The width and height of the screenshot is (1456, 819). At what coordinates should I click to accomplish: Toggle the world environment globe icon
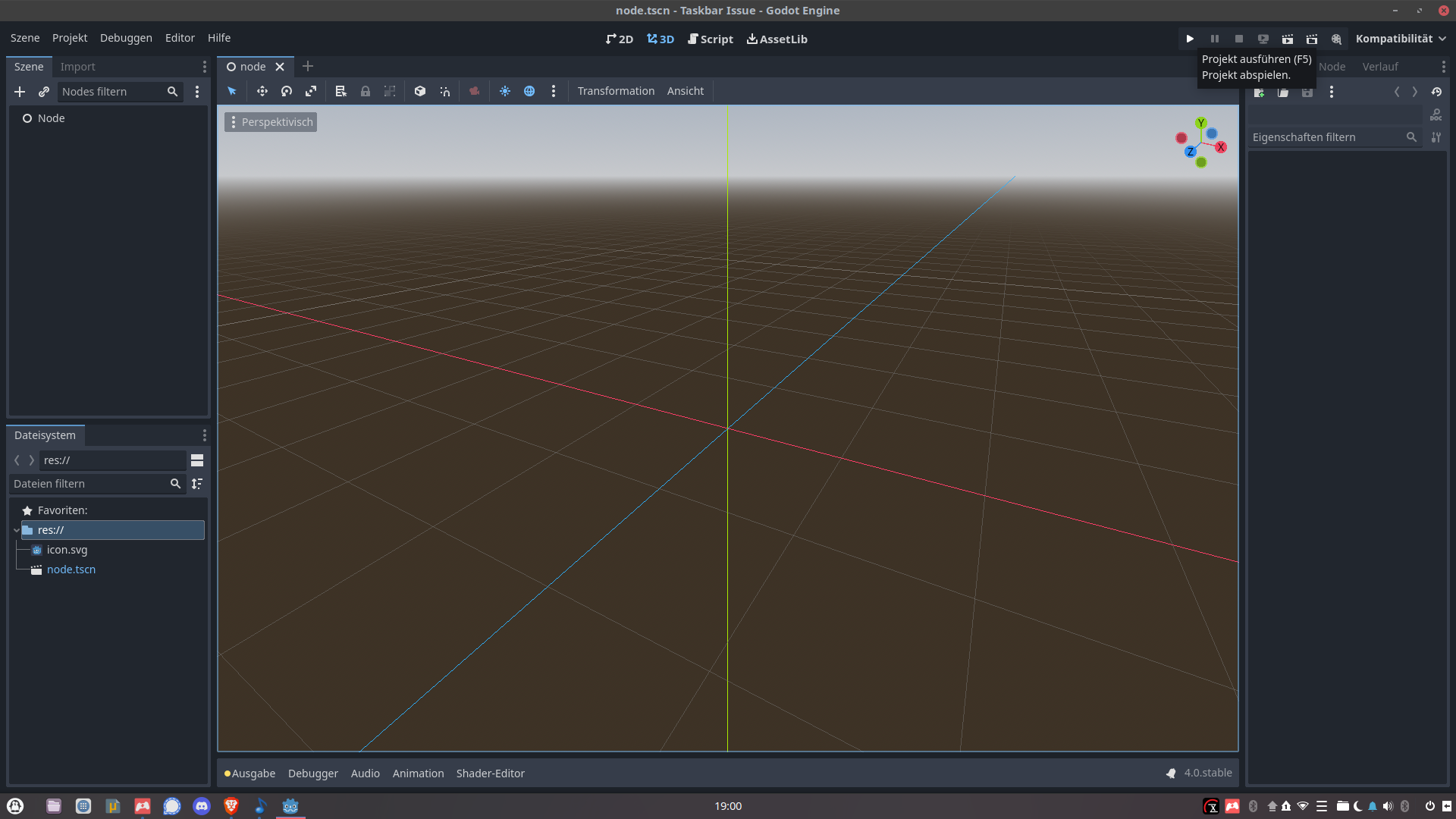coord(529,91)
